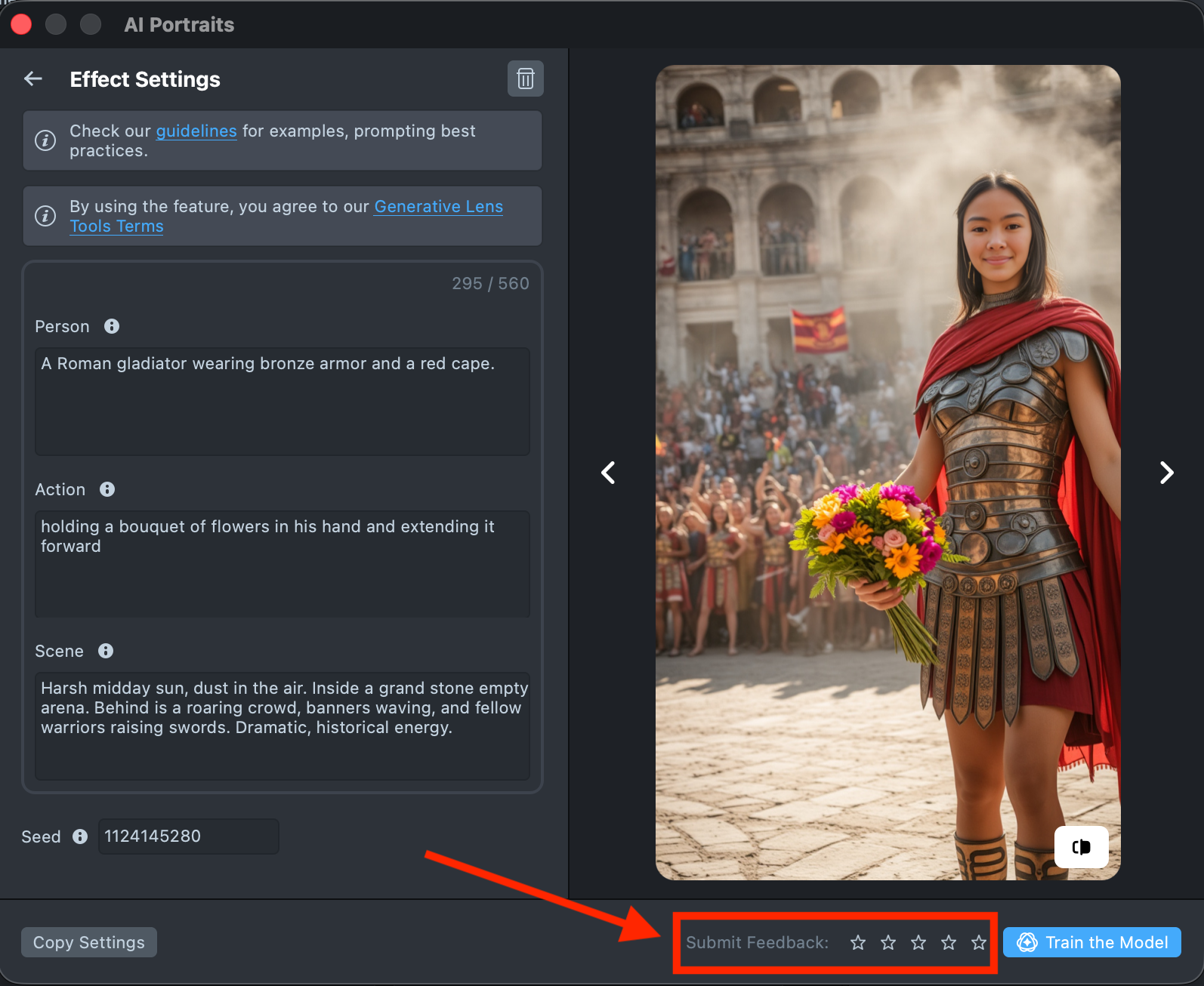Rate the result one star
1204x986 pixels.
coord(858,942)
